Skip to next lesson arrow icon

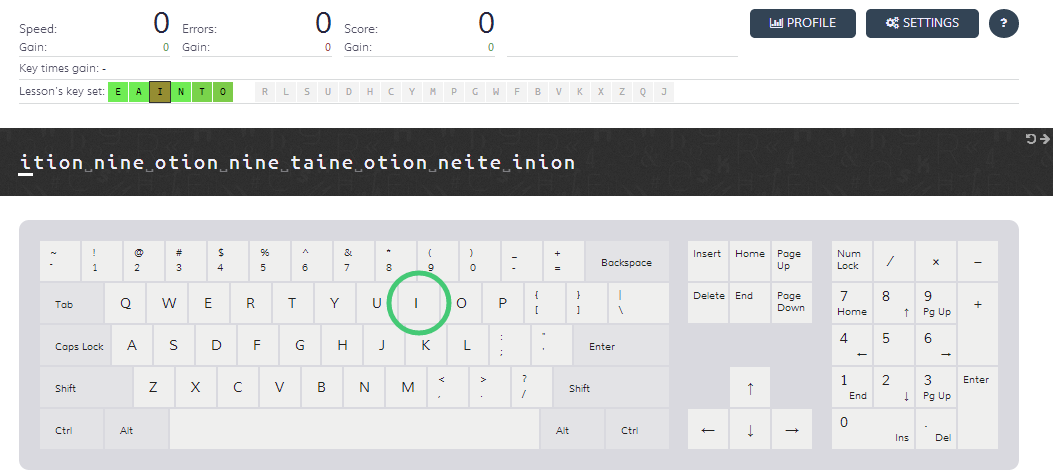click(x=1045, y=139)
